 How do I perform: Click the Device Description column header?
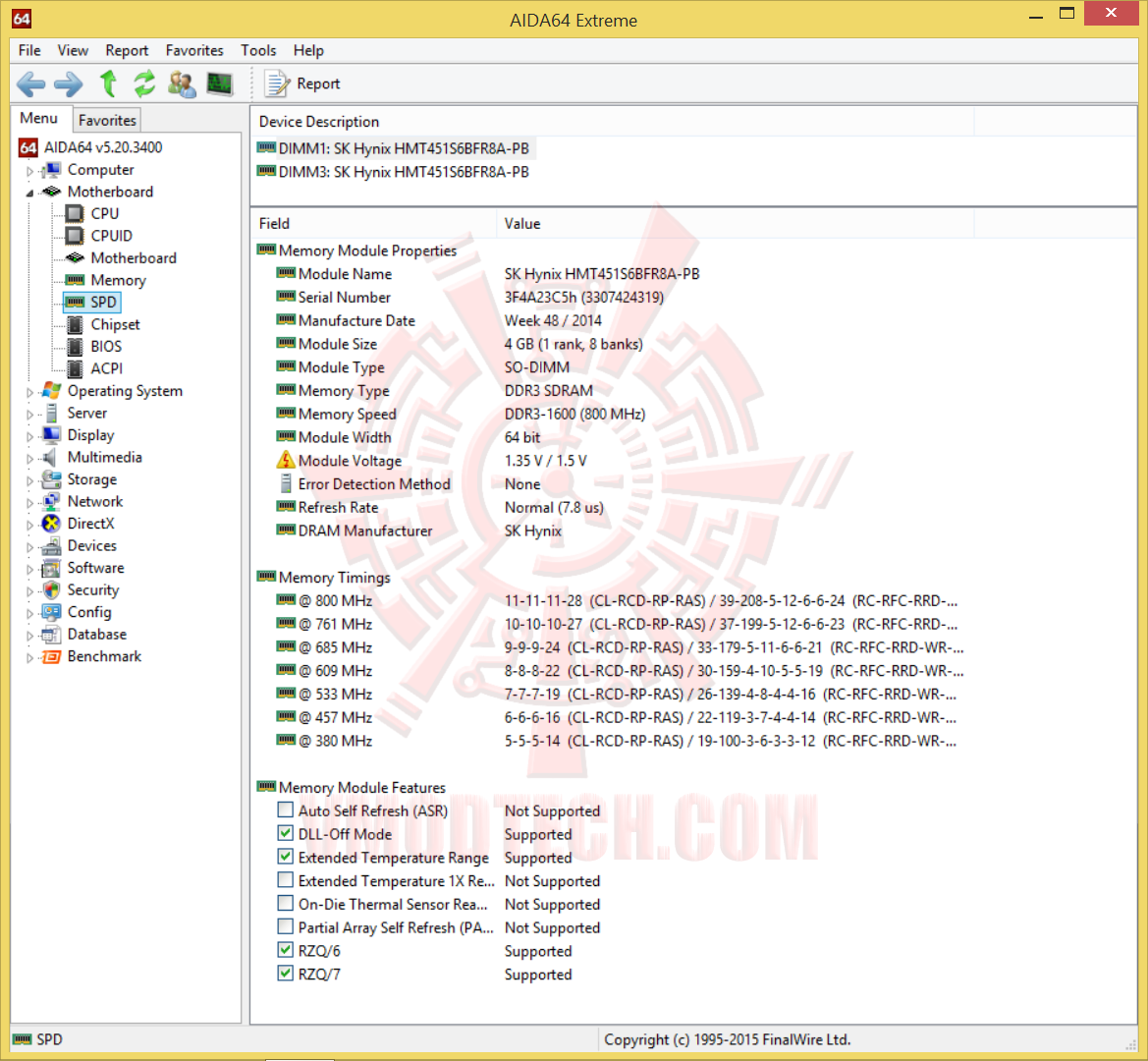(613, 122)
